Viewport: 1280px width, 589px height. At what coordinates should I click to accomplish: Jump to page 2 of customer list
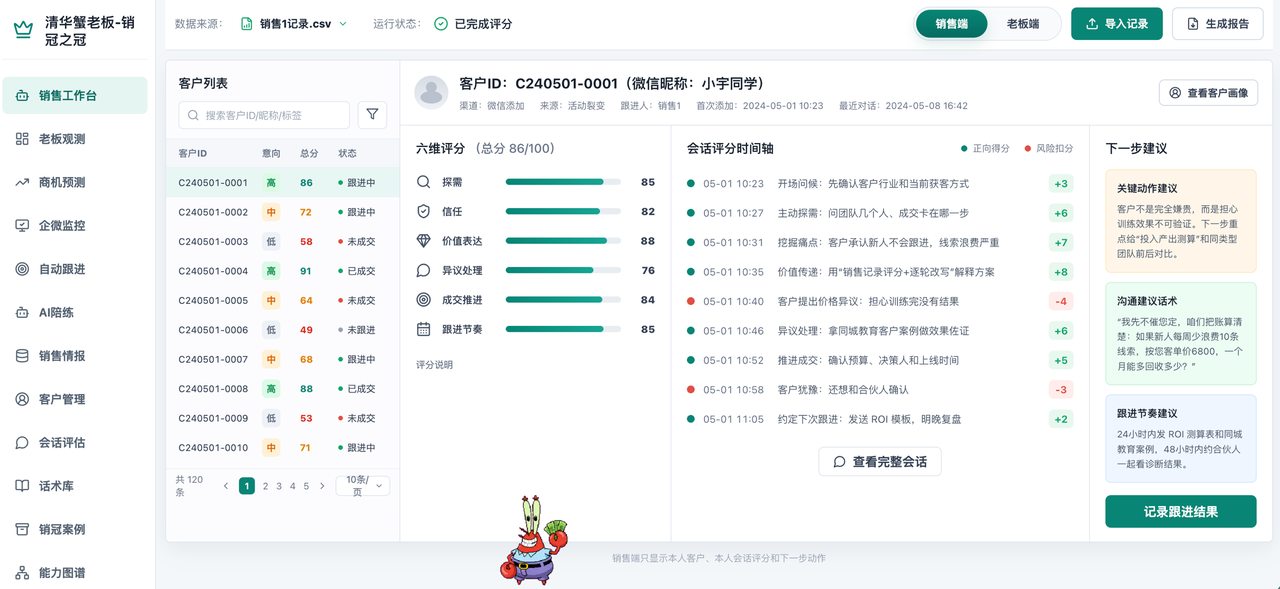(x=265, y=486)
